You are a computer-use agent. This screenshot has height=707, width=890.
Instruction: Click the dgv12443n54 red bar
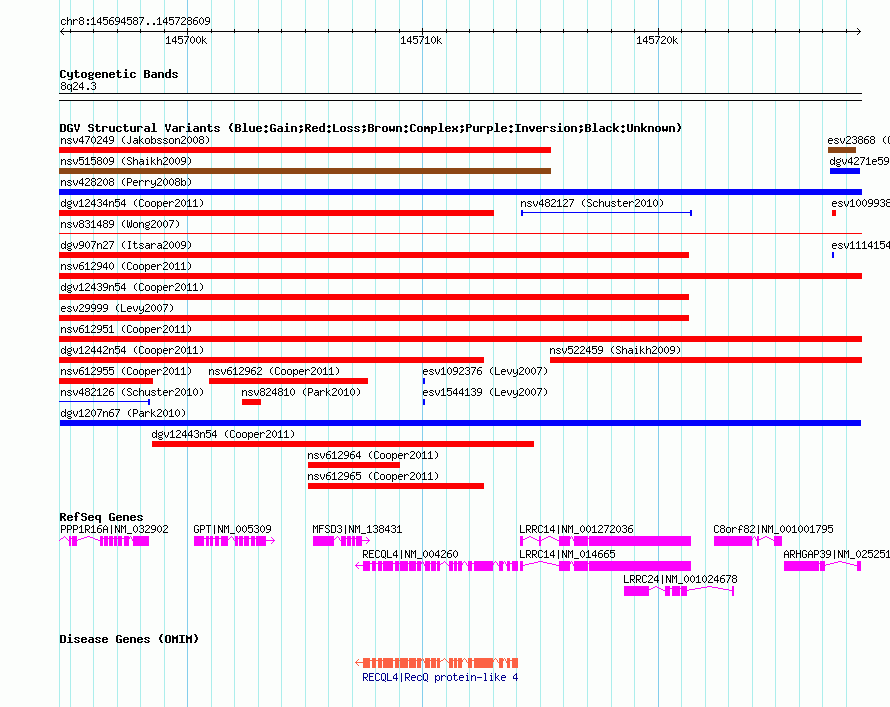tap(343, 444)
